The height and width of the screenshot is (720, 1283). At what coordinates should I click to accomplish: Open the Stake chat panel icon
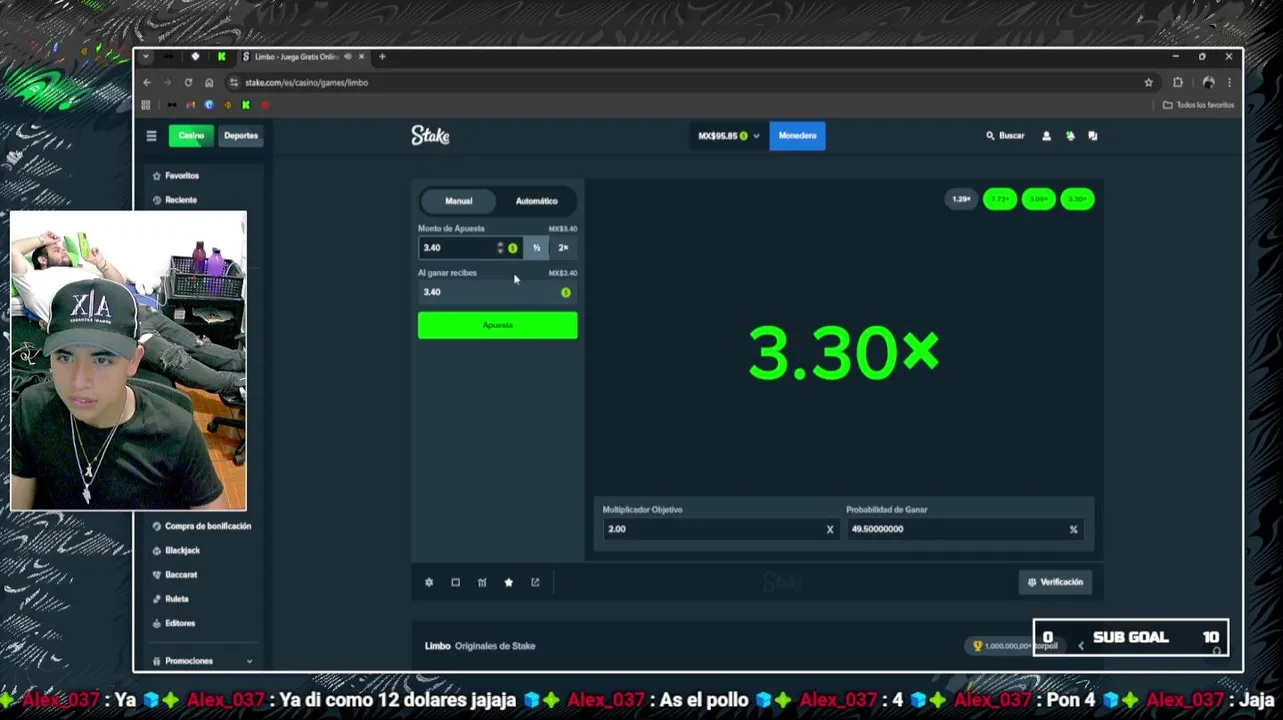click(1093, 136)
